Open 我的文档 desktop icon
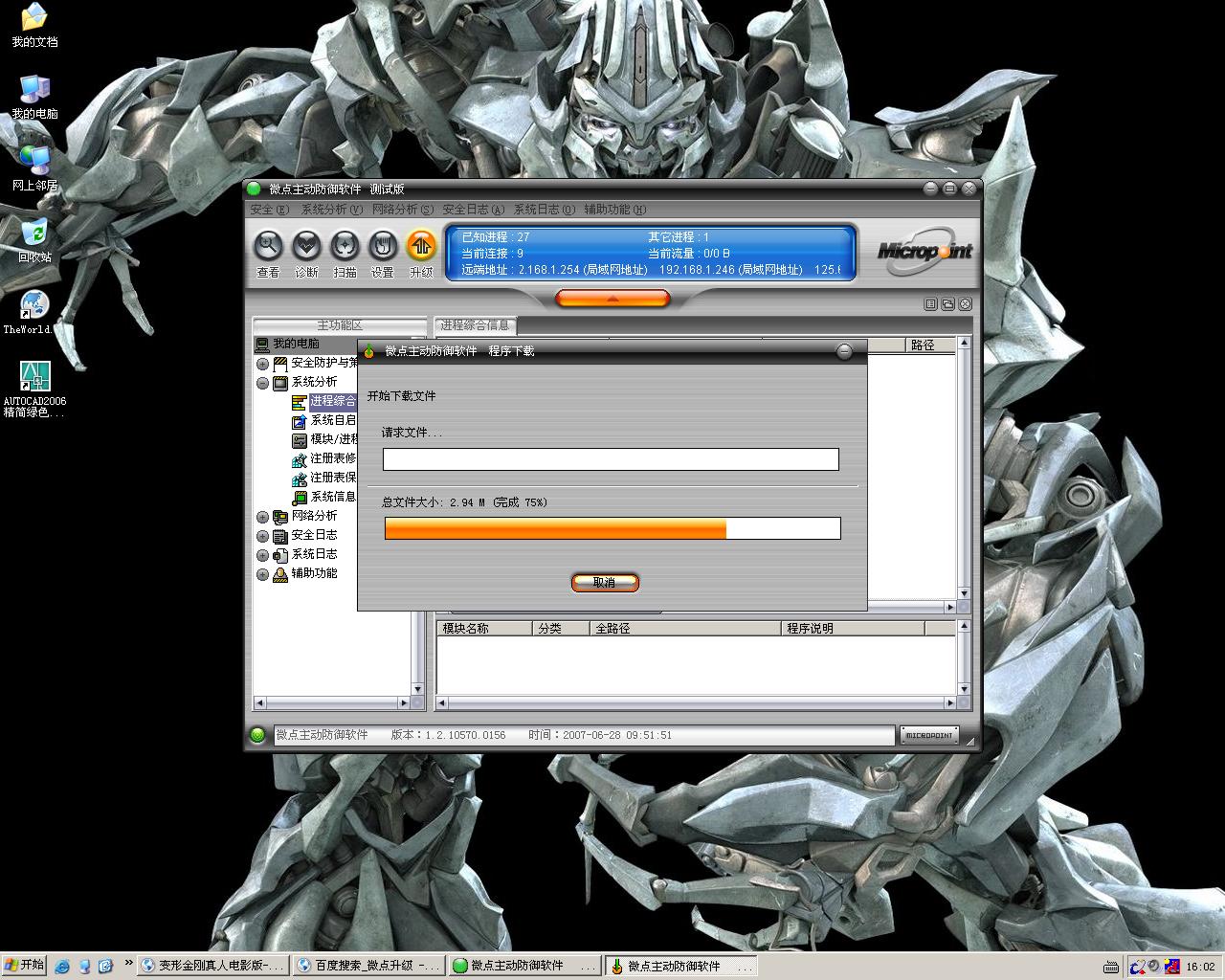Screen dimensions: 1225x980 tap(34, 25)
